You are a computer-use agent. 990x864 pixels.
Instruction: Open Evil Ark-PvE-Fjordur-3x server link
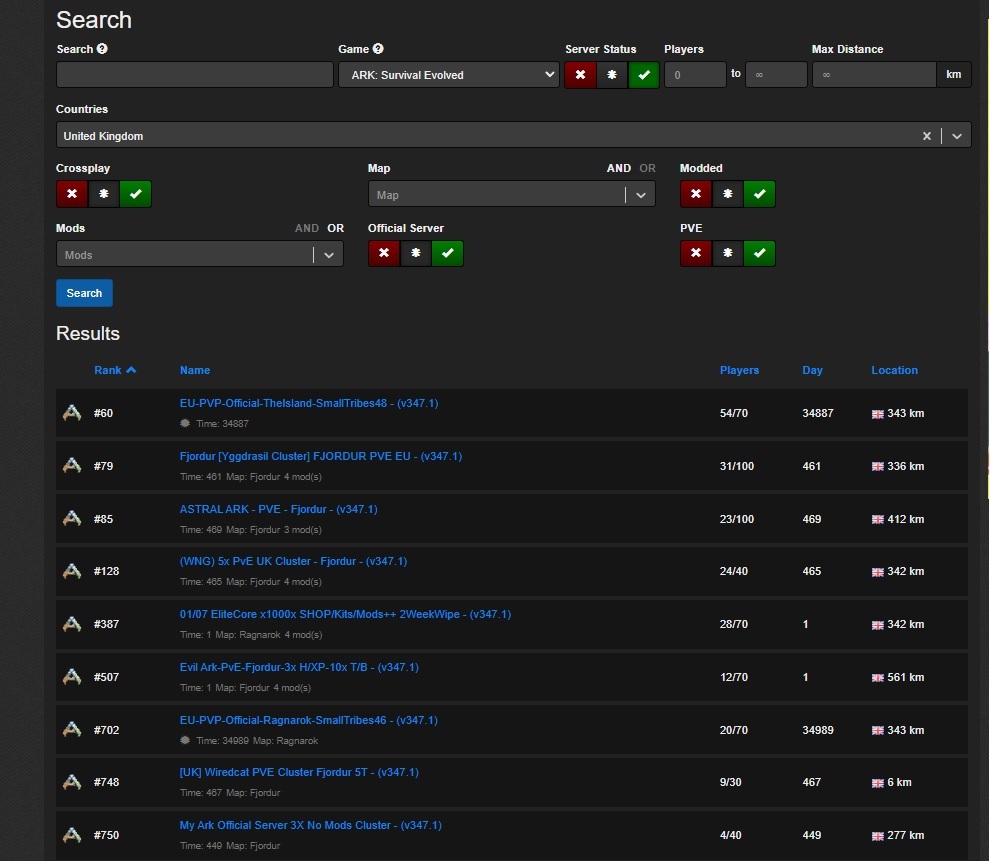[299, 668]
